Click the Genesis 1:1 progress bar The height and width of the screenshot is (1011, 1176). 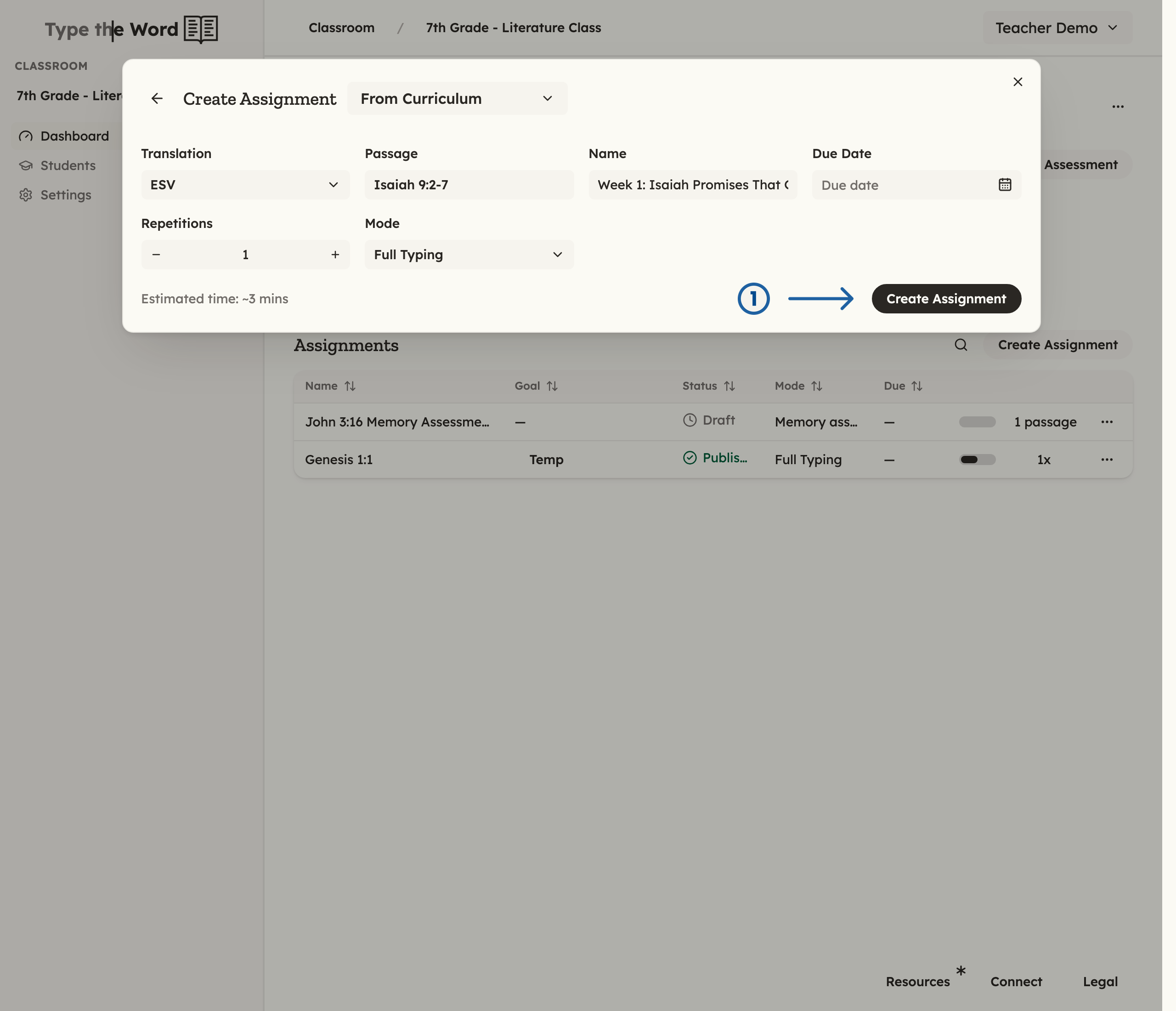[978, 459]
